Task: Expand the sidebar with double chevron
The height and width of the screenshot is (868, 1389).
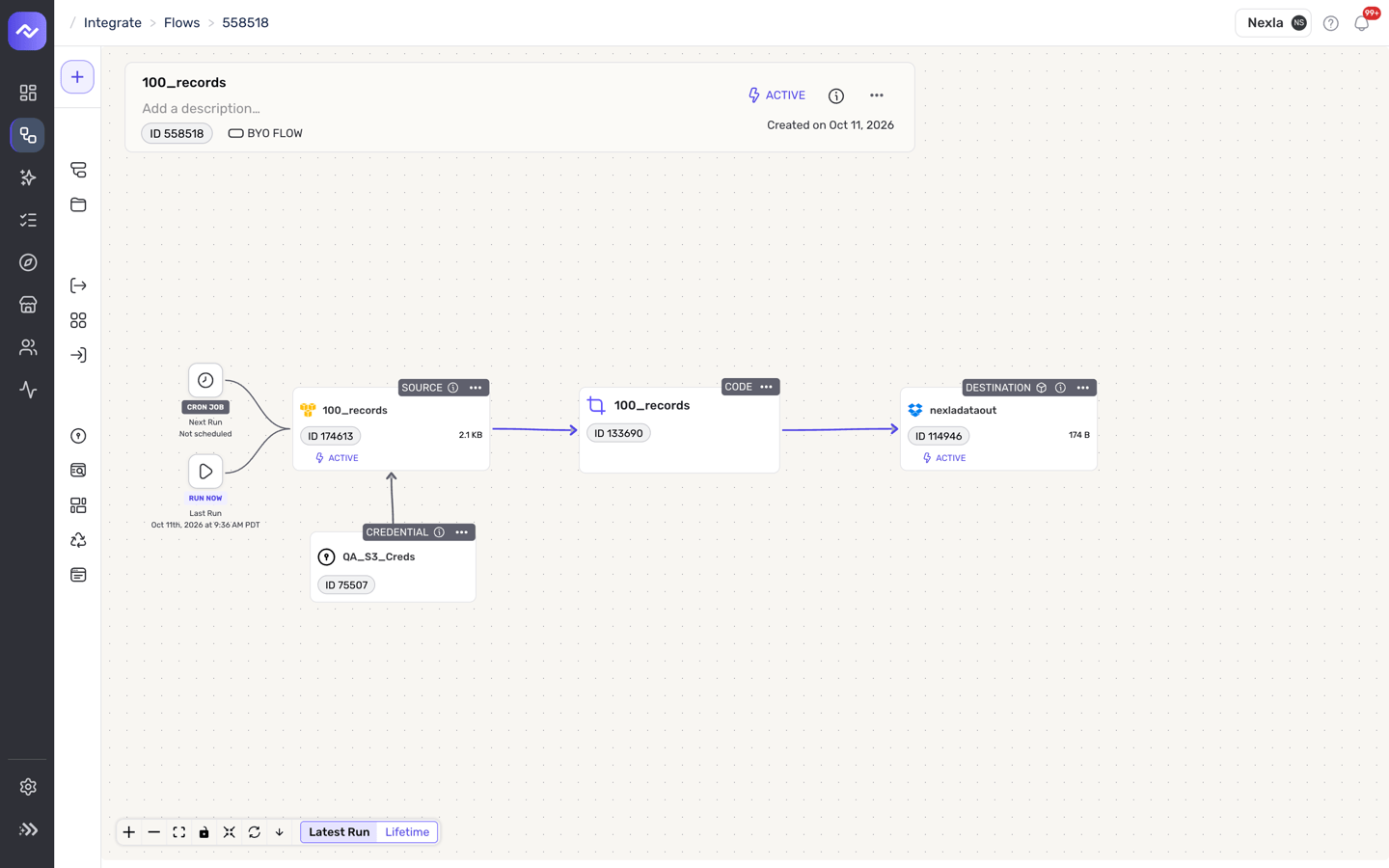Action: click(x=28, y=829)
